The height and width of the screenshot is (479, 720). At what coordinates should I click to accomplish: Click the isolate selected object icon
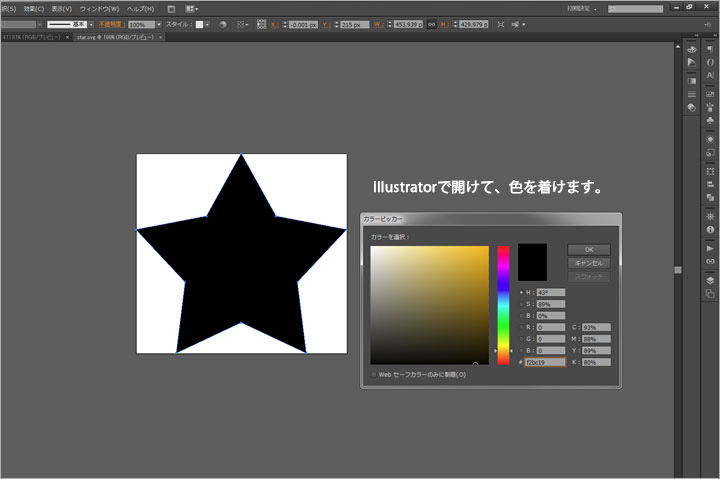(x=501, y=24)
